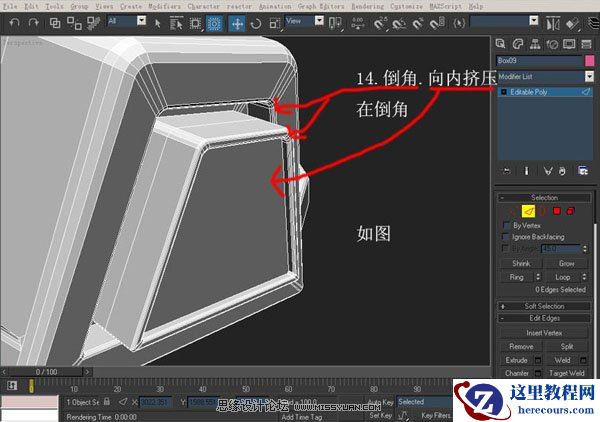Enable the Ignore Backfacing checkbox

coord(506,236)
